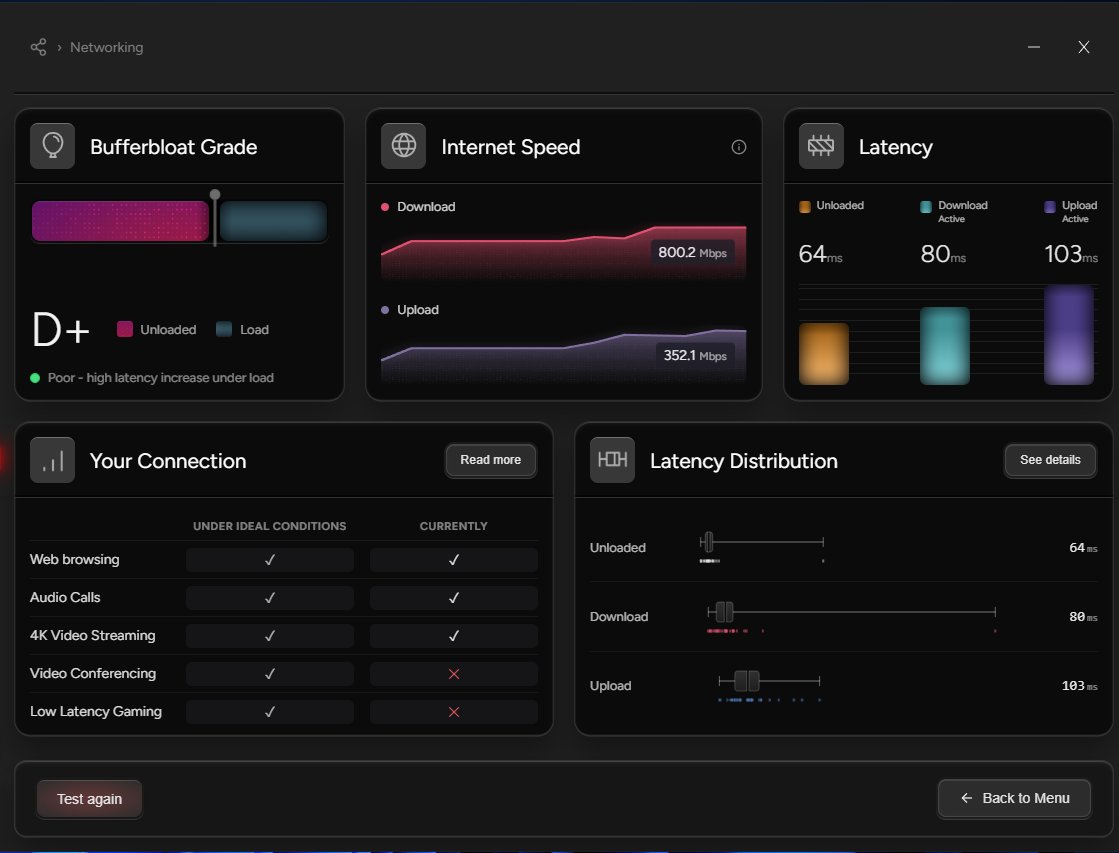
Task: Close the Networking window
Action: coord(1083,47)
